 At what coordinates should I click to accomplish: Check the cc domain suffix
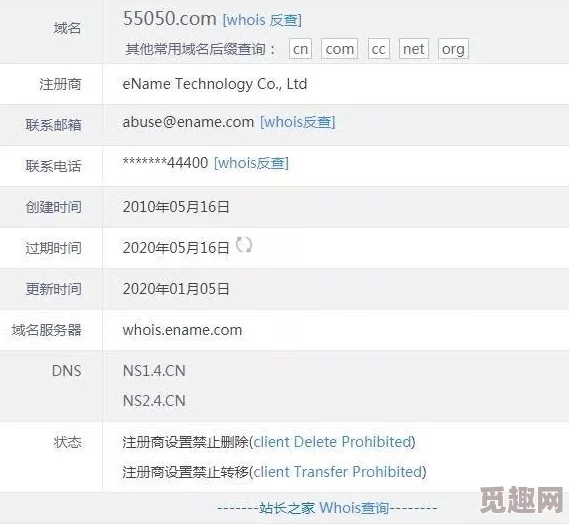378,49
